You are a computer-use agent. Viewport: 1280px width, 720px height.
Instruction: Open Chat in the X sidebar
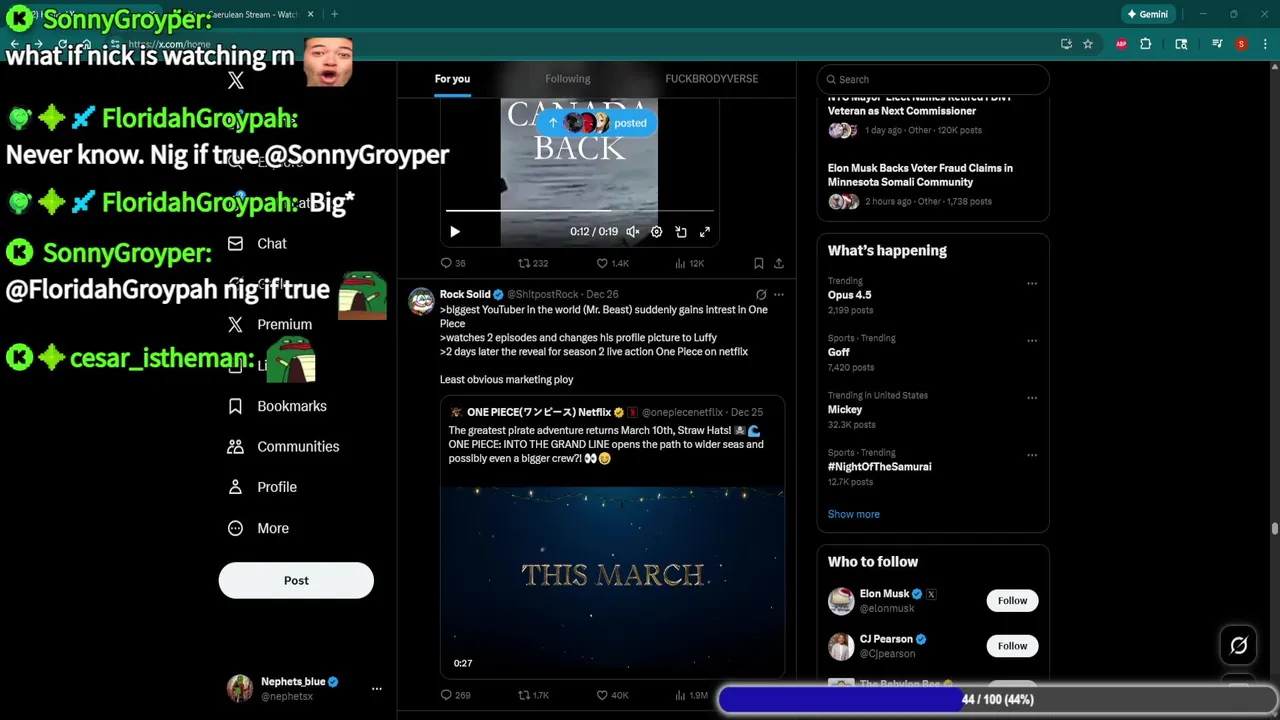[x=257, y=243]
